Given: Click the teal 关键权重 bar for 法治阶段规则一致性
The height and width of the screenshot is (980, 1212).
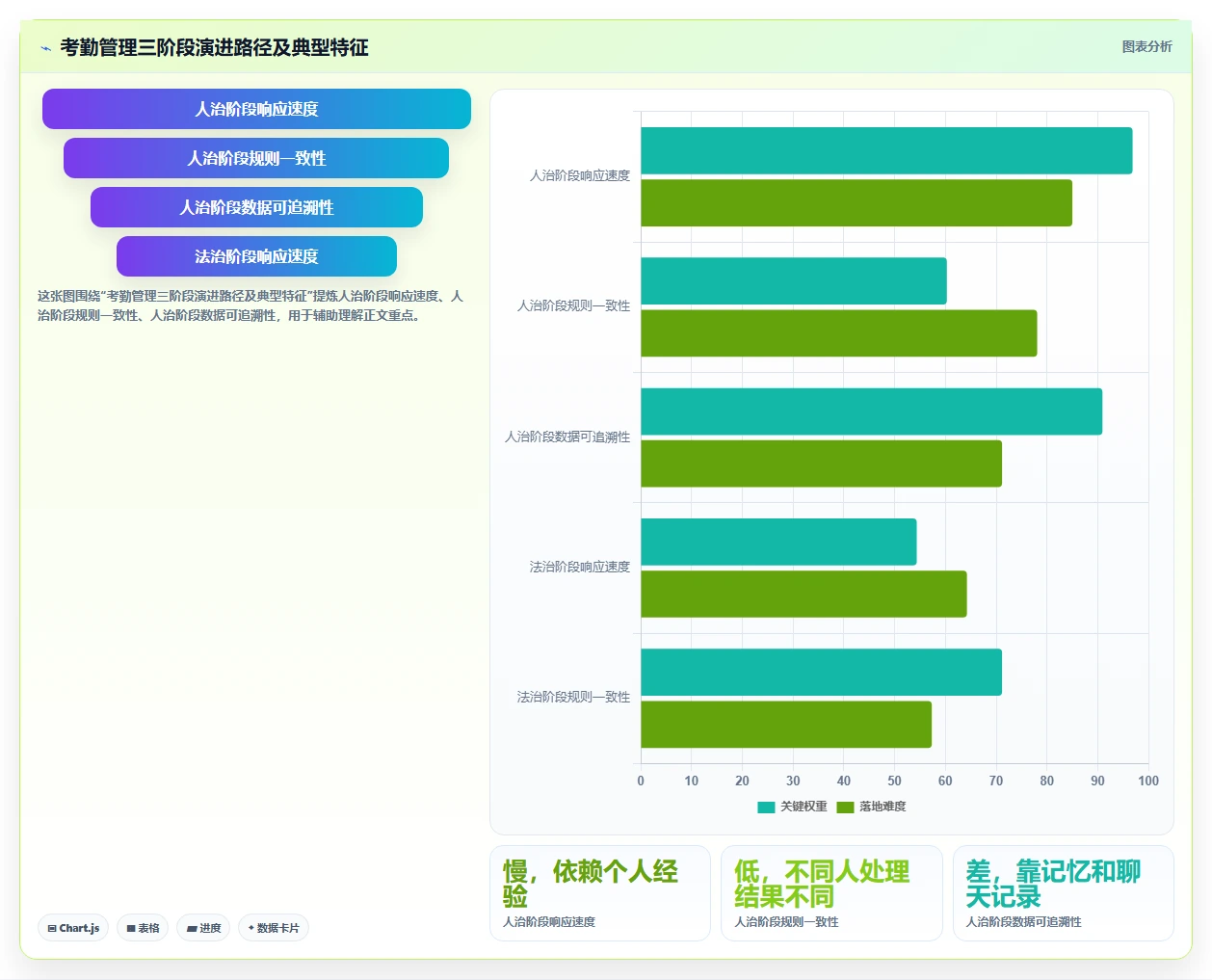Looking at the screenshot, I should click(x=821, y=672).
